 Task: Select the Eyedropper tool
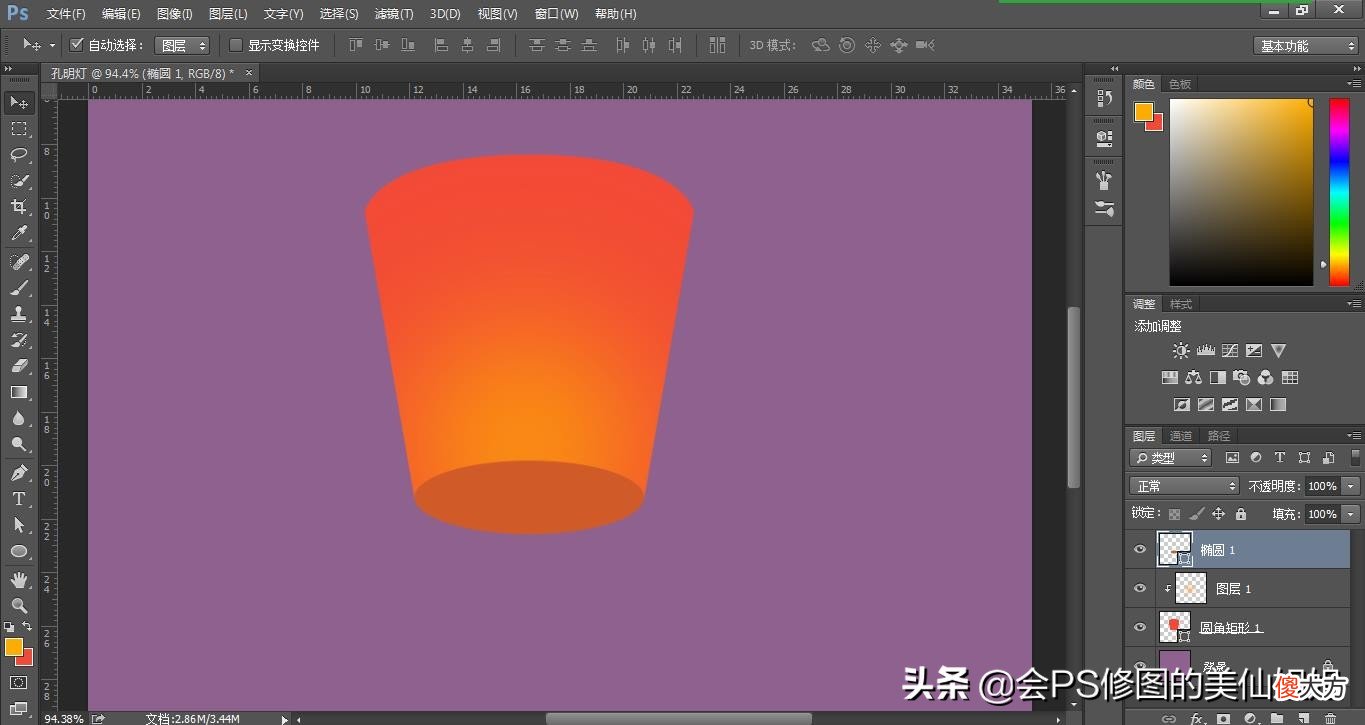[19, 234]
